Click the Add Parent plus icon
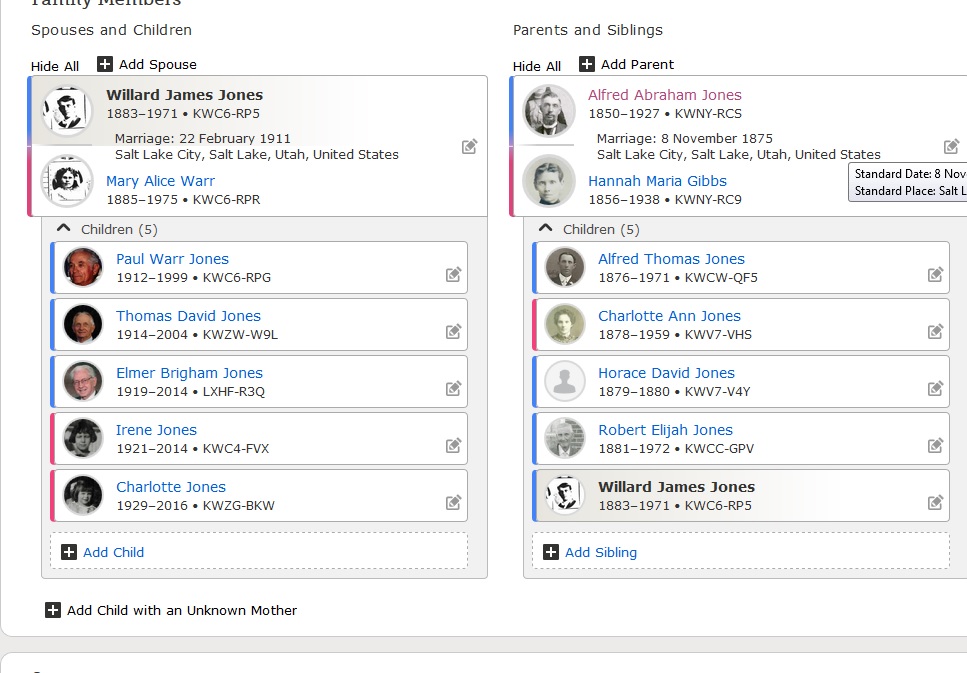Image resolution: width=967 pixels, height=673 pixels. coord(586,64)
